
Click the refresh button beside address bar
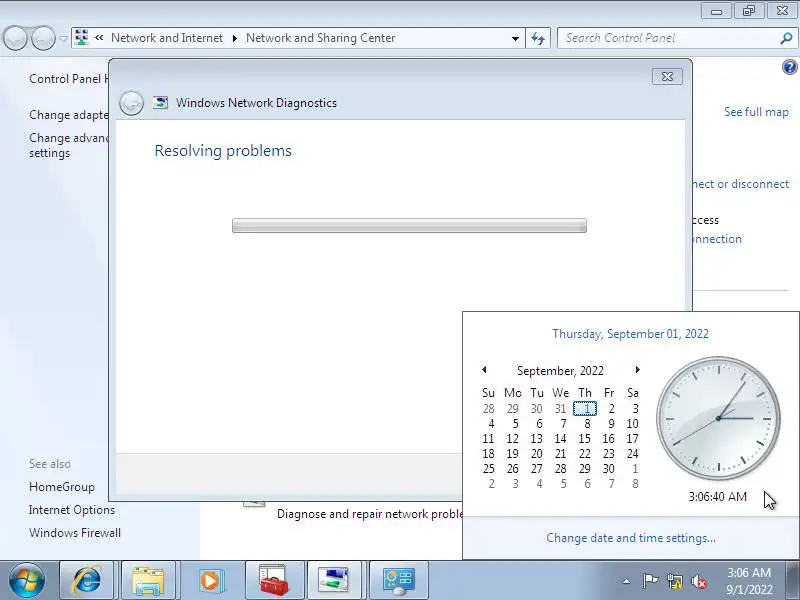pos(538,38)
